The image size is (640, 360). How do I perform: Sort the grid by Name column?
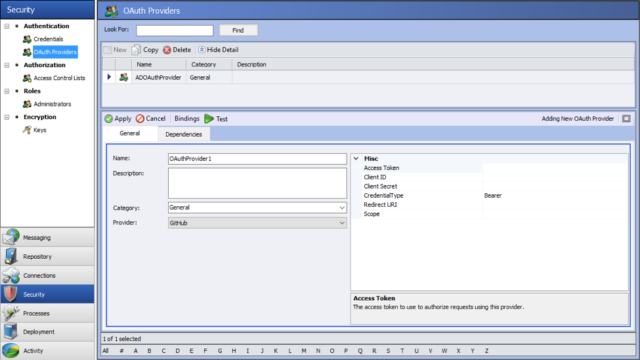(159, 64)
